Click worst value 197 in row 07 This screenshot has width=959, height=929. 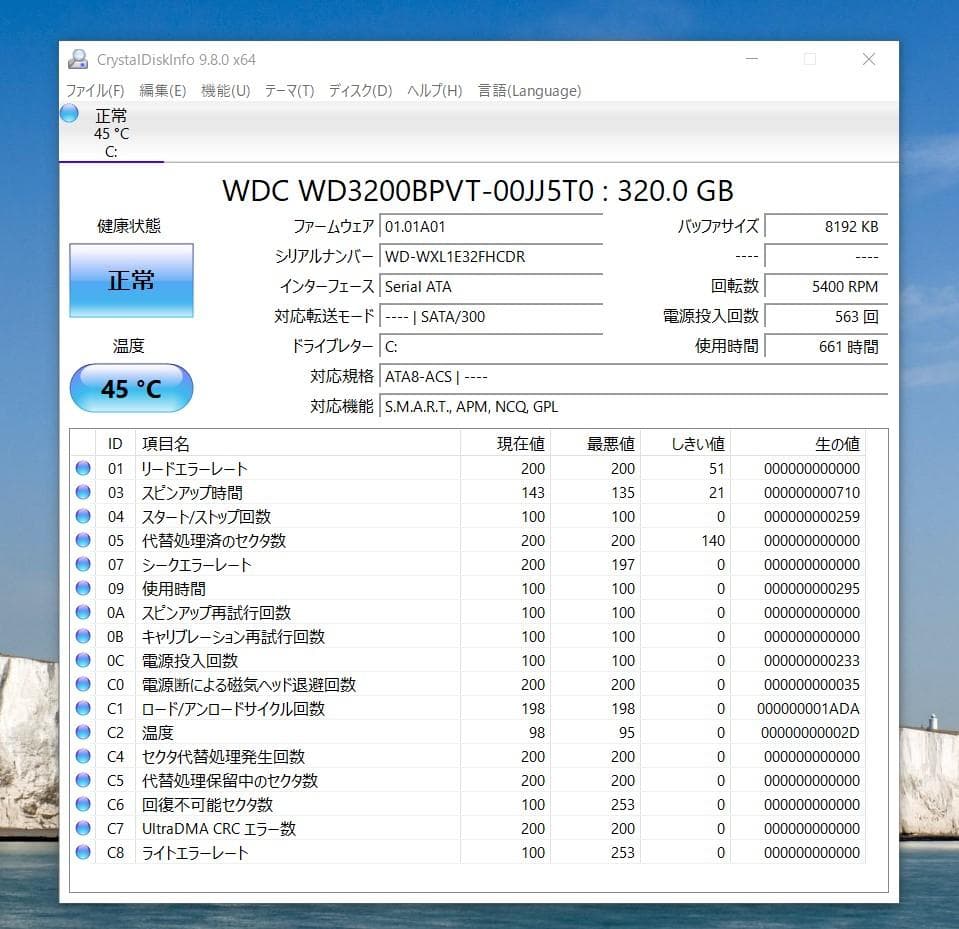623,564
